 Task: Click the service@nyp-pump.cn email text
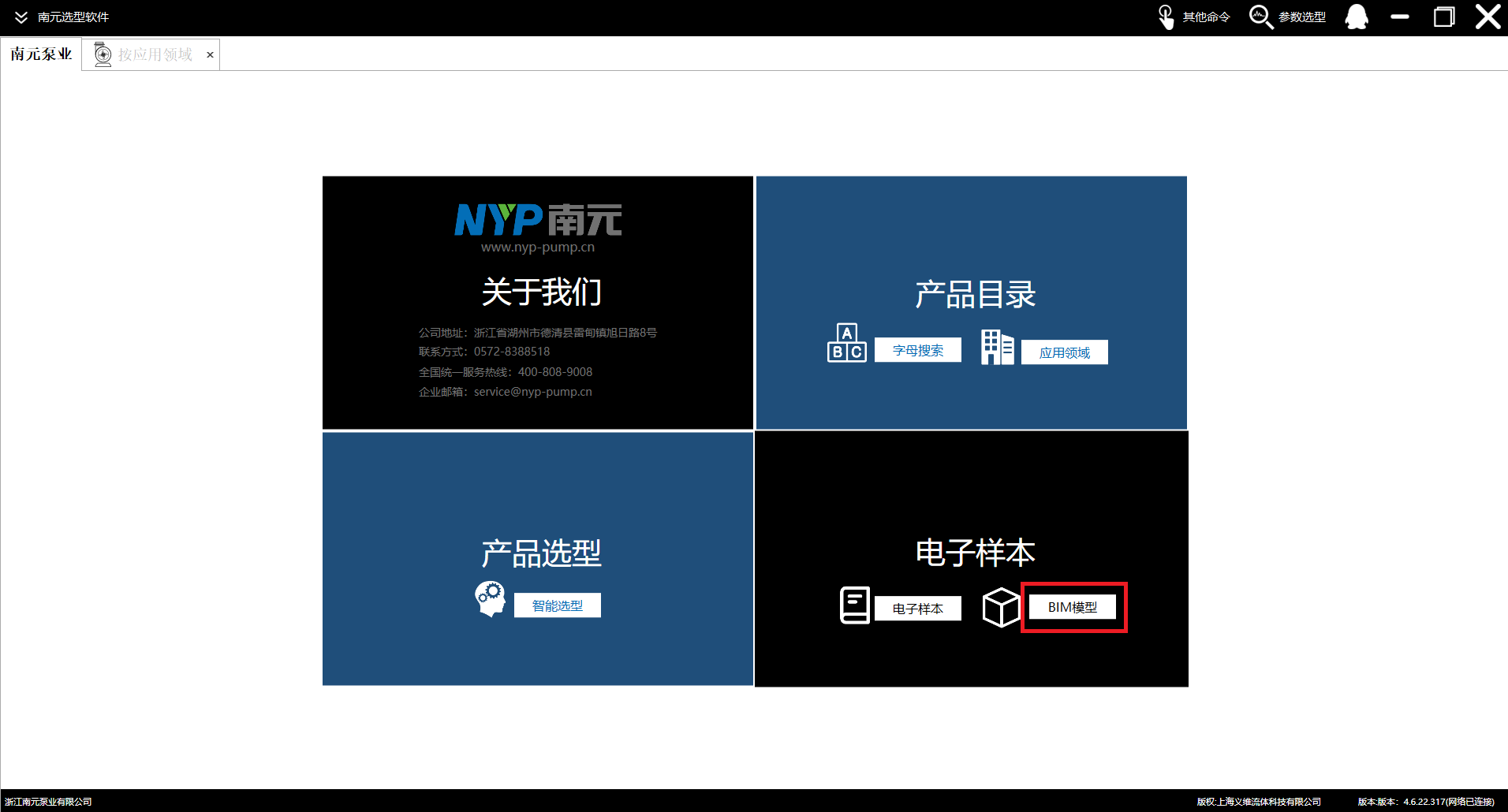(x=532, y=392)
